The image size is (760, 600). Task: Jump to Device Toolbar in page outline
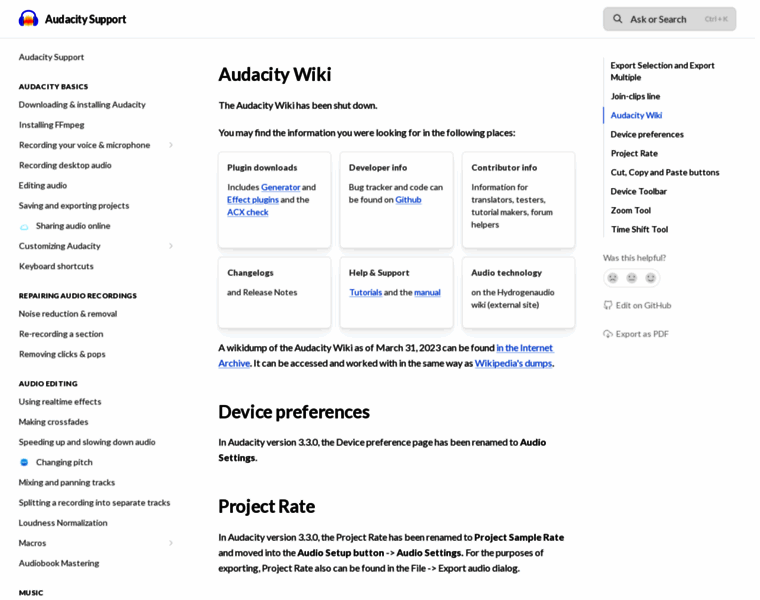pos(639,191)
